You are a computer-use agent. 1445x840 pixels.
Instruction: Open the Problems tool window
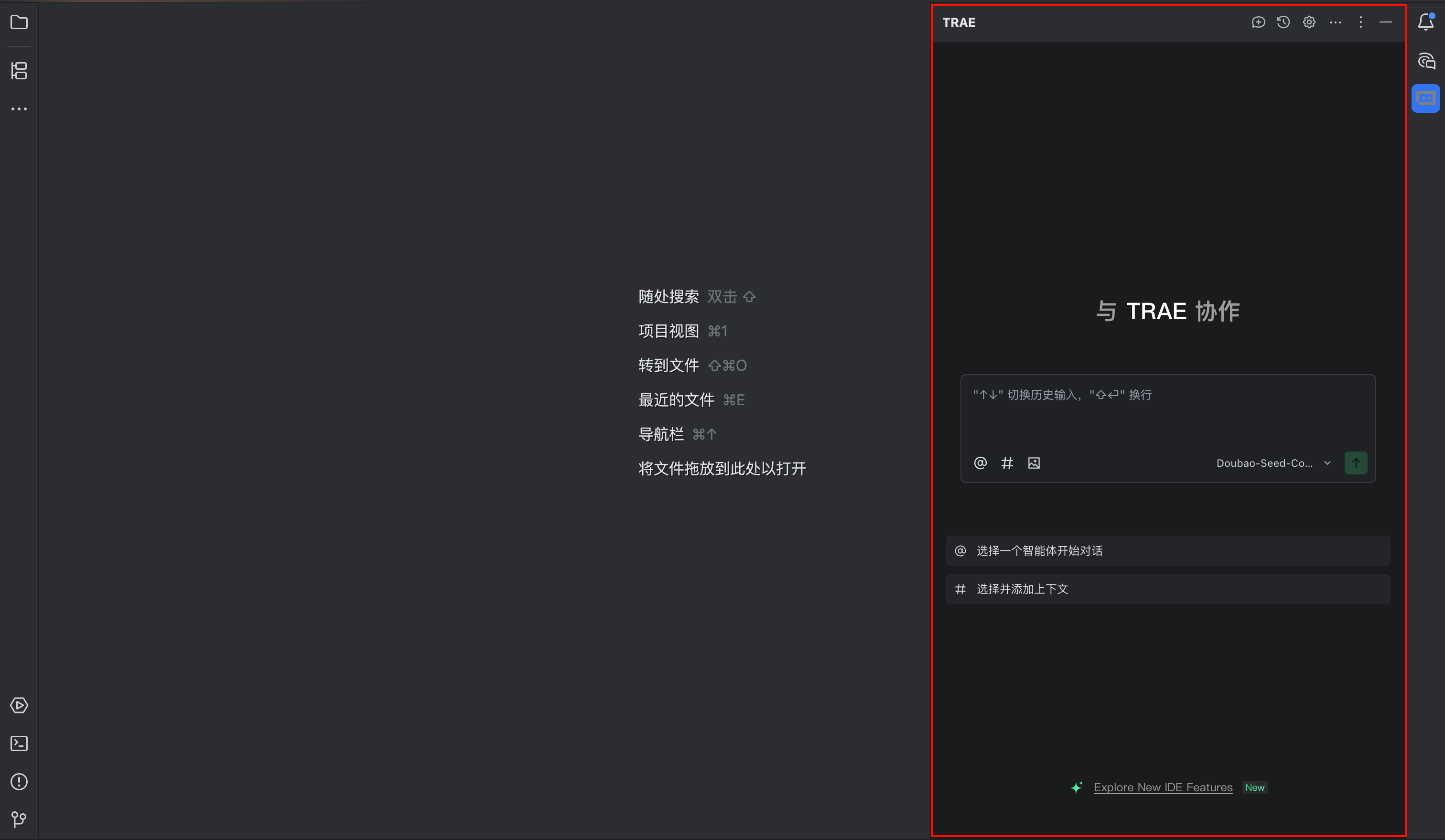point(19,782)
